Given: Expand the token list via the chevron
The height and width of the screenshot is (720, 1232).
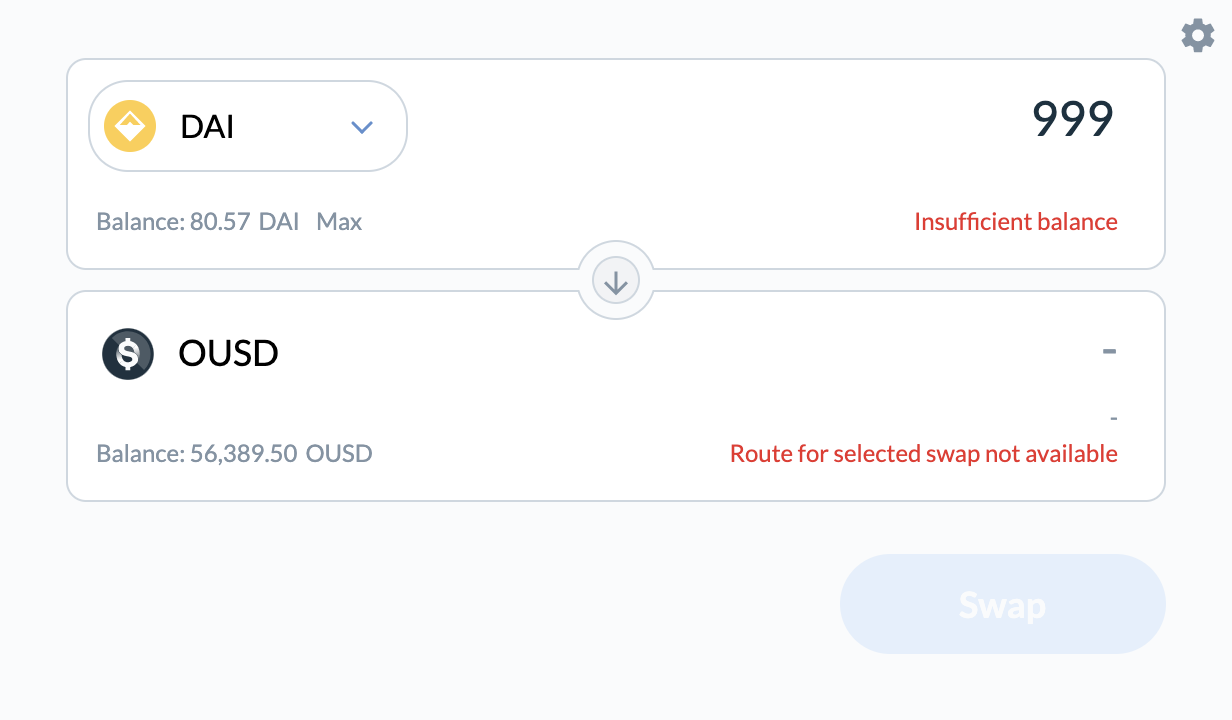Looking at the screenshot, I should (x=362, y=126).
